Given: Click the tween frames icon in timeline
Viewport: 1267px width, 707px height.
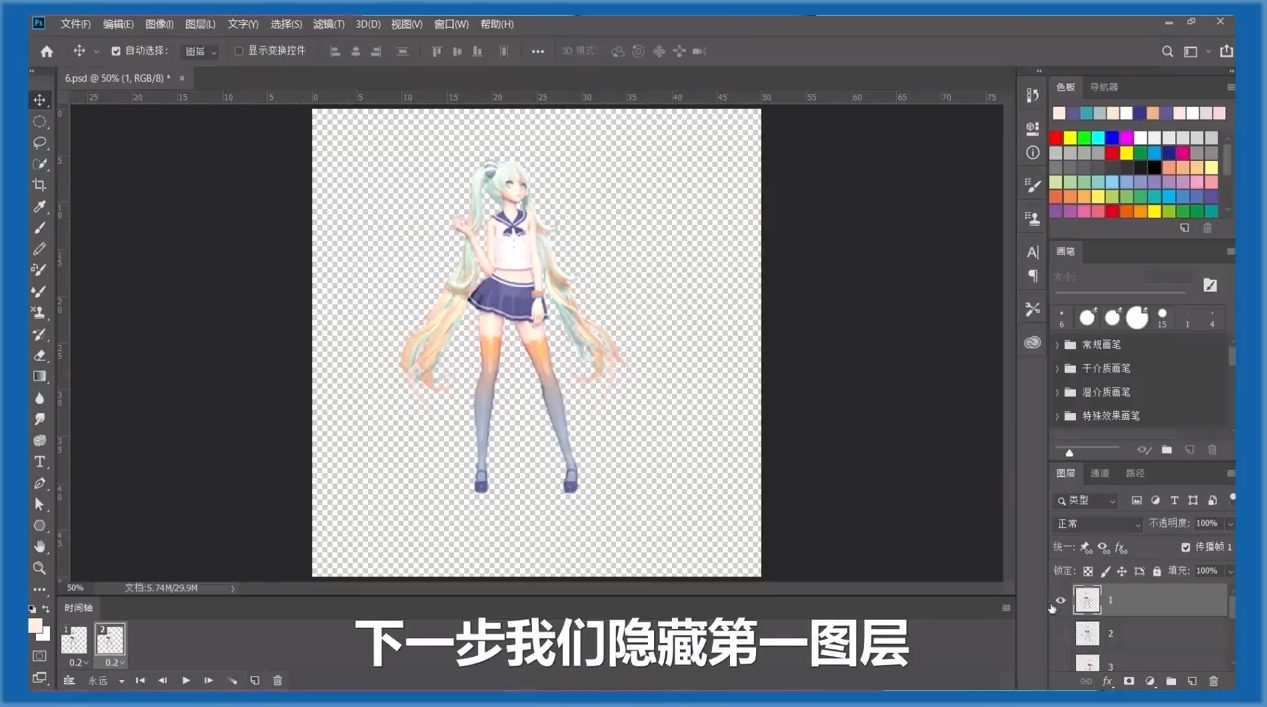Looking at the screenshot, I should [x=232, y=681].
